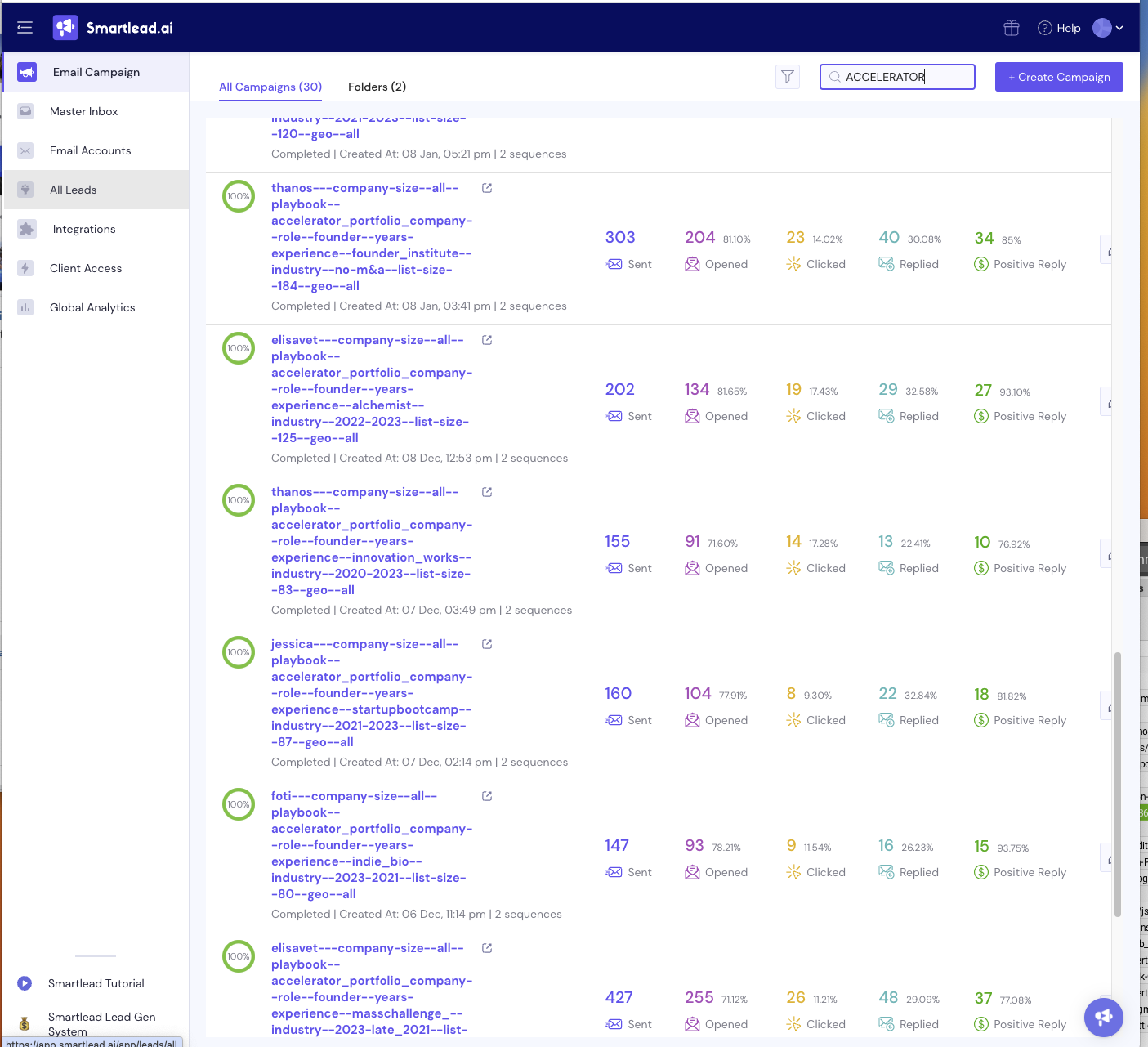1148x1047 pixels.
Task: Click the Email Accounts envelope icon
Action: (x=25, y=150)
